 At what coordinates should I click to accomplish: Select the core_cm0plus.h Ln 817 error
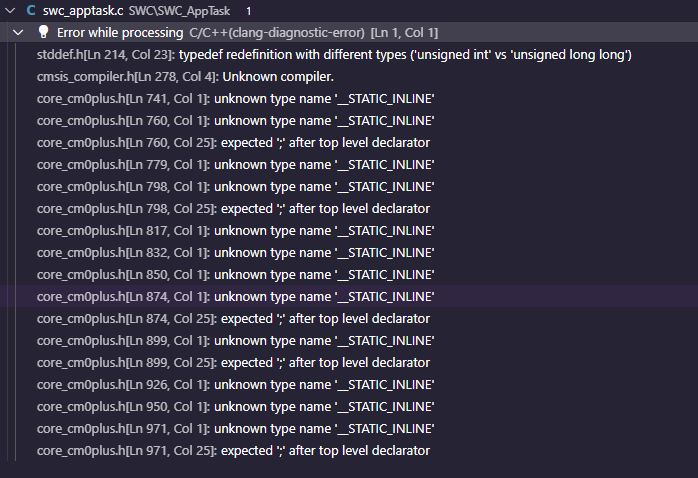click(235, 230)
